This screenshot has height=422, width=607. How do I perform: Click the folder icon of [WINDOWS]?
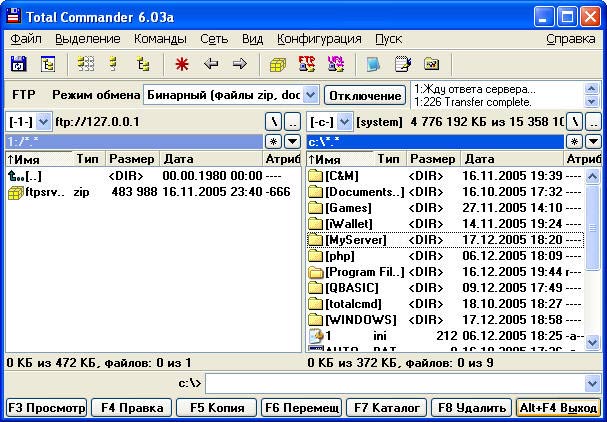click(316, 320)
